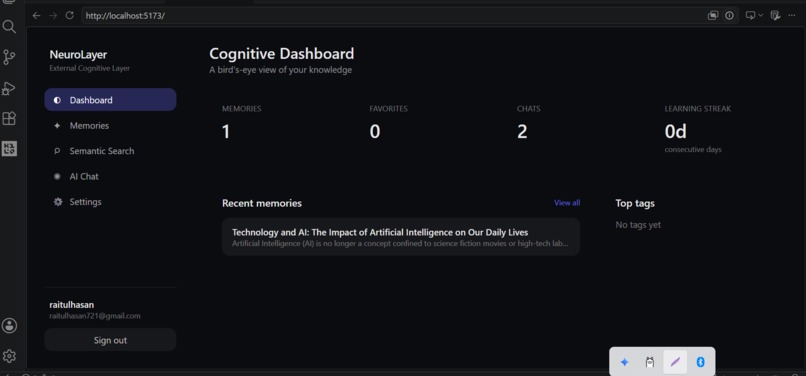The width and height of the screenshot is (806, 376).
Task: Click the Sign out button
Action: click(x=111, y=340)
